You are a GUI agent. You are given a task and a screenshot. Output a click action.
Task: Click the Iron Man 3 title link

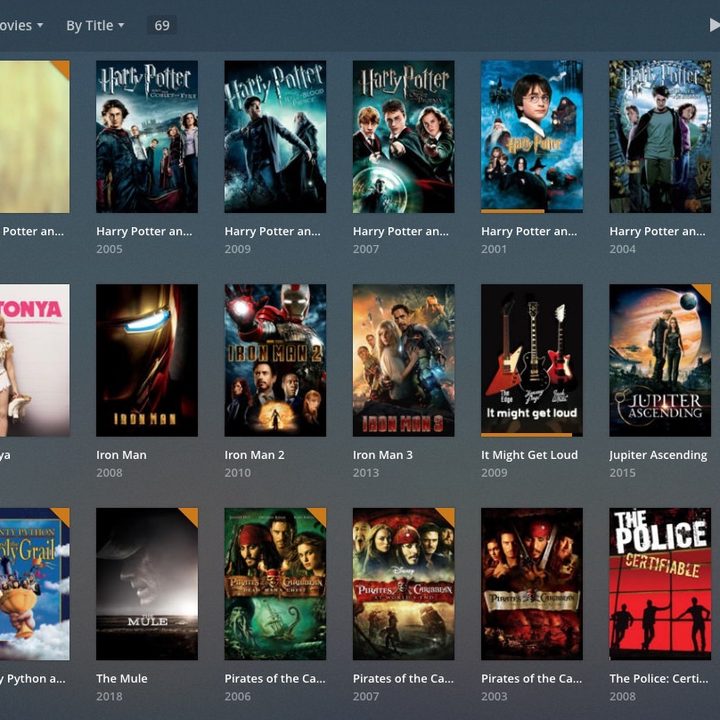click(382, 455)
